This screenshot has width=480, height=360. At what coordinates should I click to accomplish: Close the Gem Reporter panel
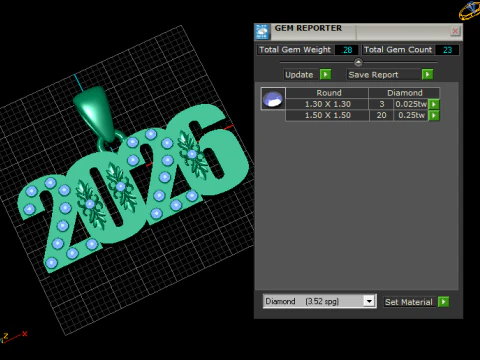click(x=455, y=31)
